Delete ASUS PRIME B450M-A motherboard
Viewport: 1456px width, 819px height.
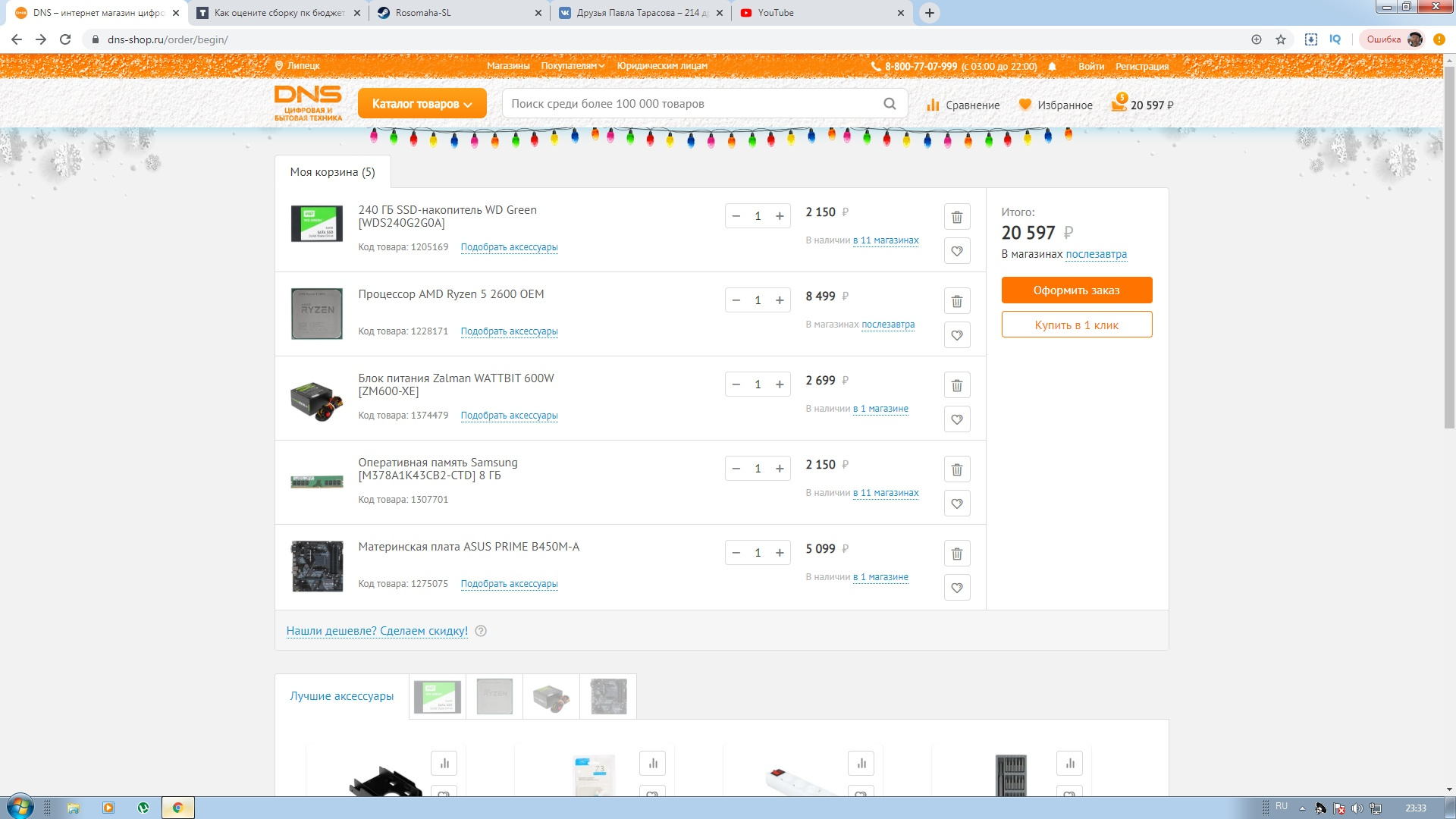(x=957, y=554)
